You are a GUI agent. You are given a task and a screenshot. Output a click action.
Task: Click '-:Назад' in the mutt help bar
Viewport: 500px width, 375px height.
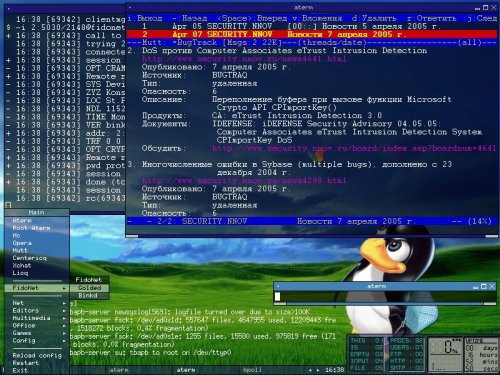[x=190, y=18]
